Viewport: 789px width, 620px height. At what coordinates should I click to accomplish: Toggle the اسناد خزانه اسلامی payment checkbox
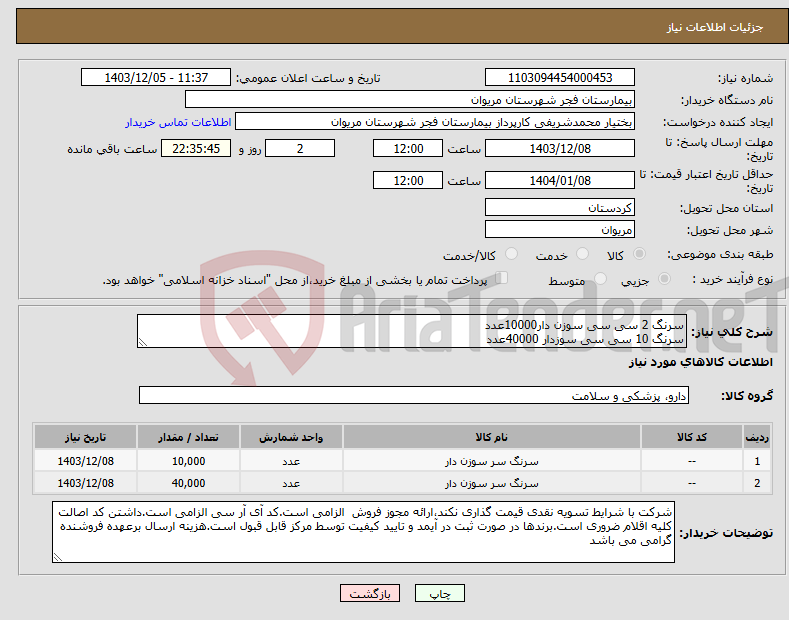pos(502,278)
